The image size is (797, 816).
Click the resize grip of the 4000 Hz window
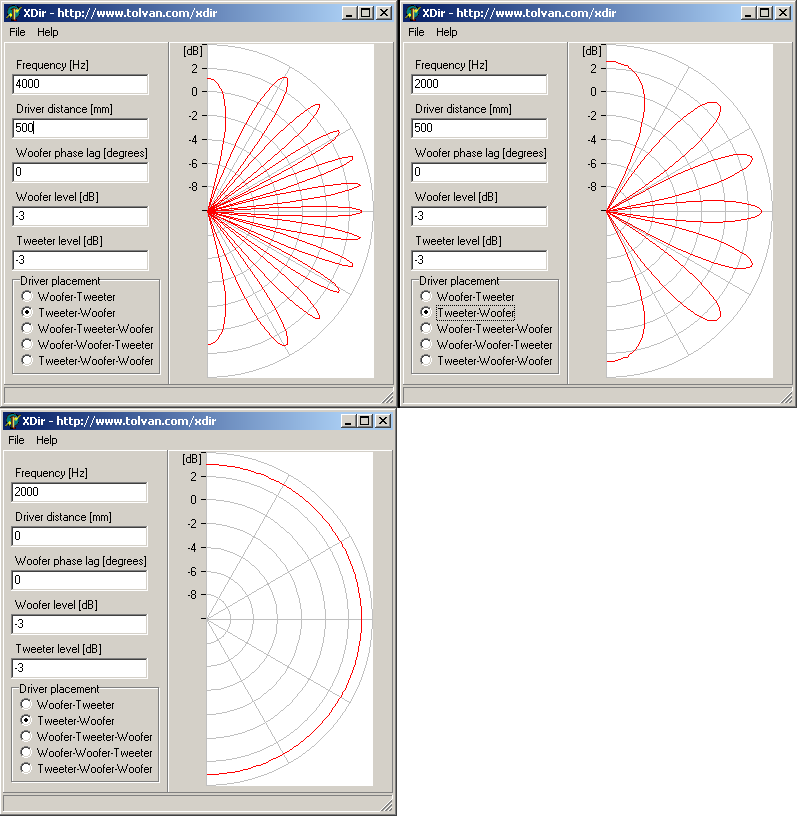pyautogui.click(x=388, y=398)
